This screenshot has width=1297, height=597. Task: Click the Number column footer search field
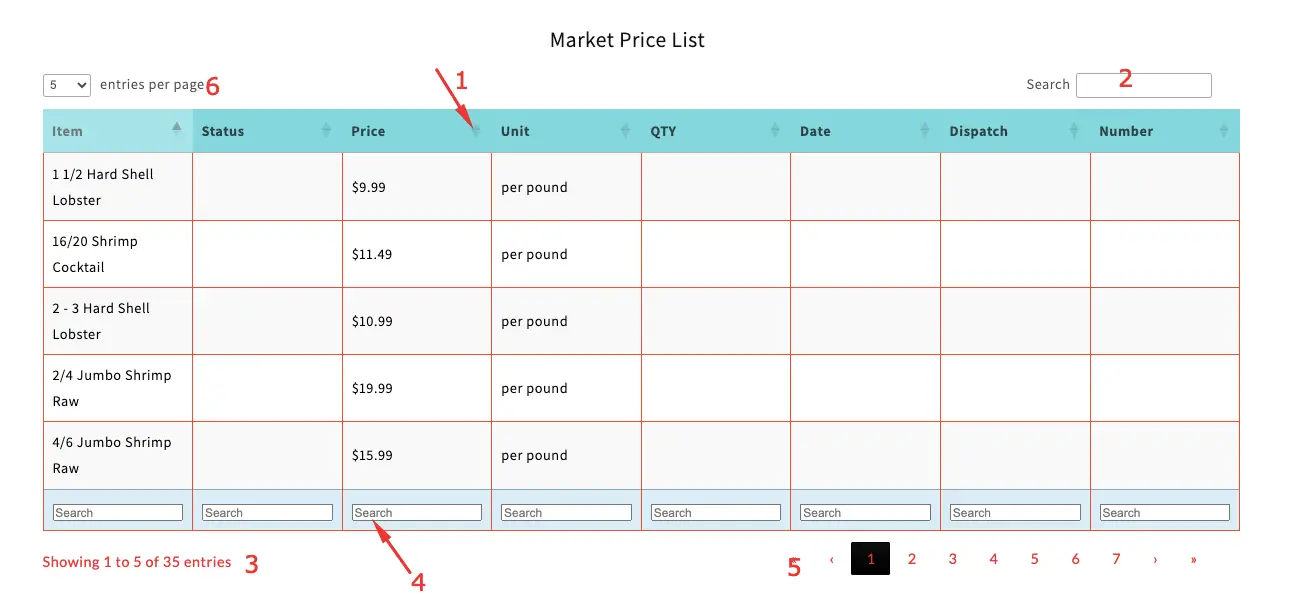coord(1164,513)
